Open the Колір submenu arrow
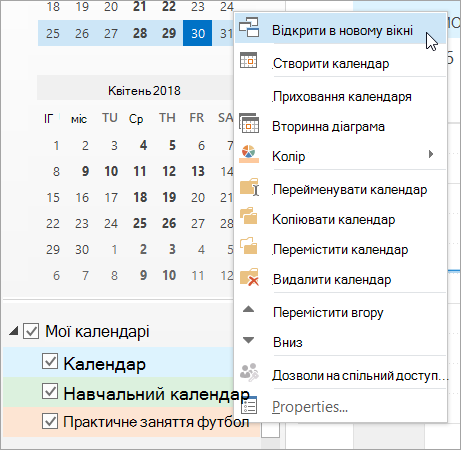This screenshot has height=450, width=461. (431, 154)
